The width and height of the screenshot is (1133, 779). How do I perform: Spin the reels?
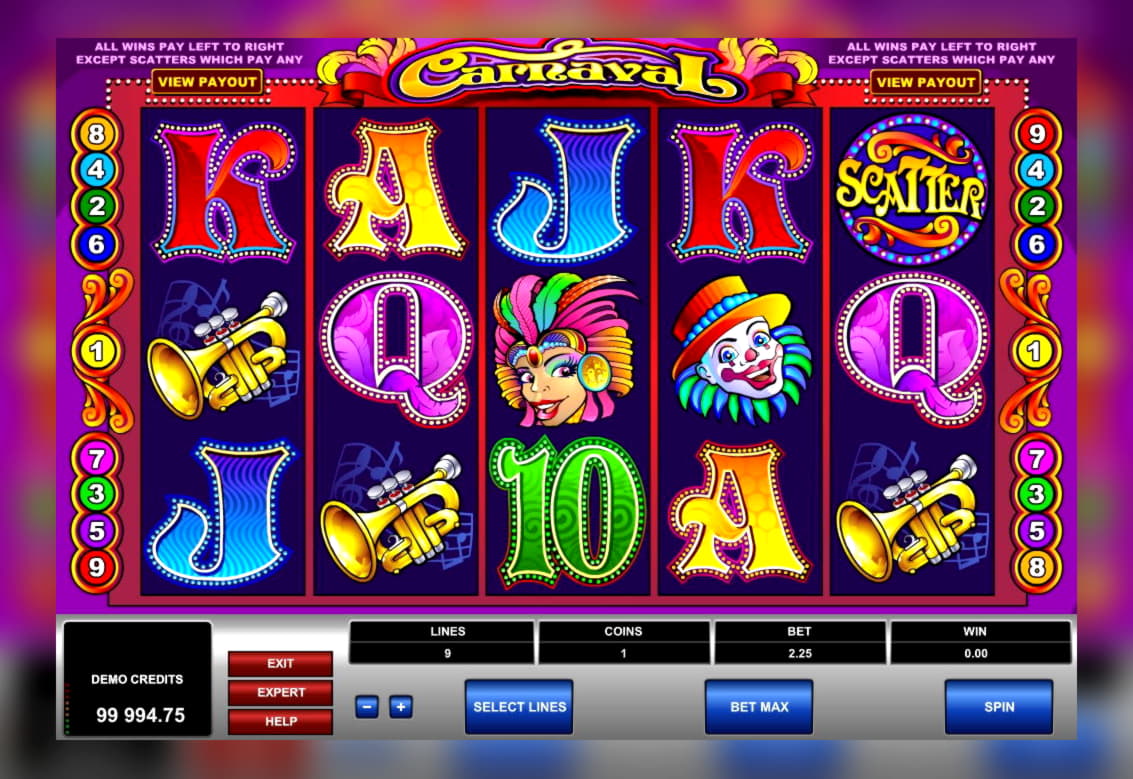pos(999,707)
